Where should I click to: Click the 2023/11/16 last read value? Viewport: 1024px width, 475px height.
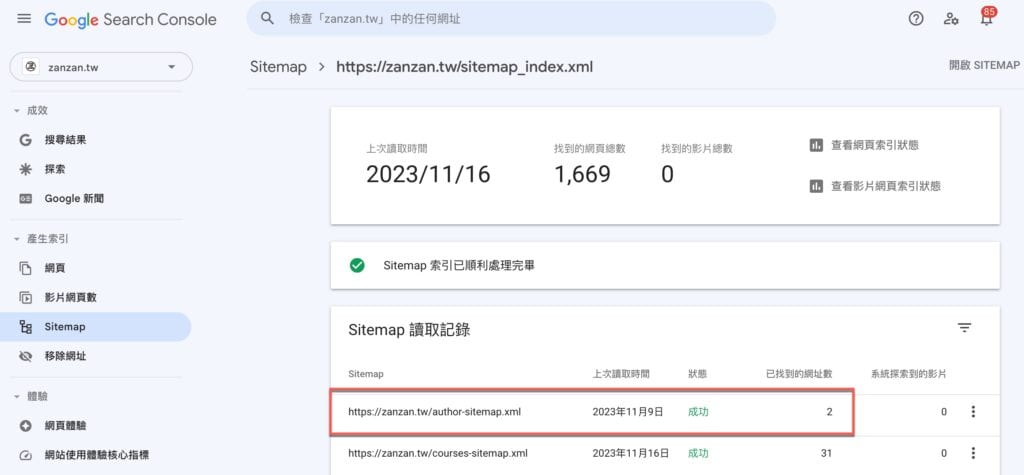(x=428, y=174)
